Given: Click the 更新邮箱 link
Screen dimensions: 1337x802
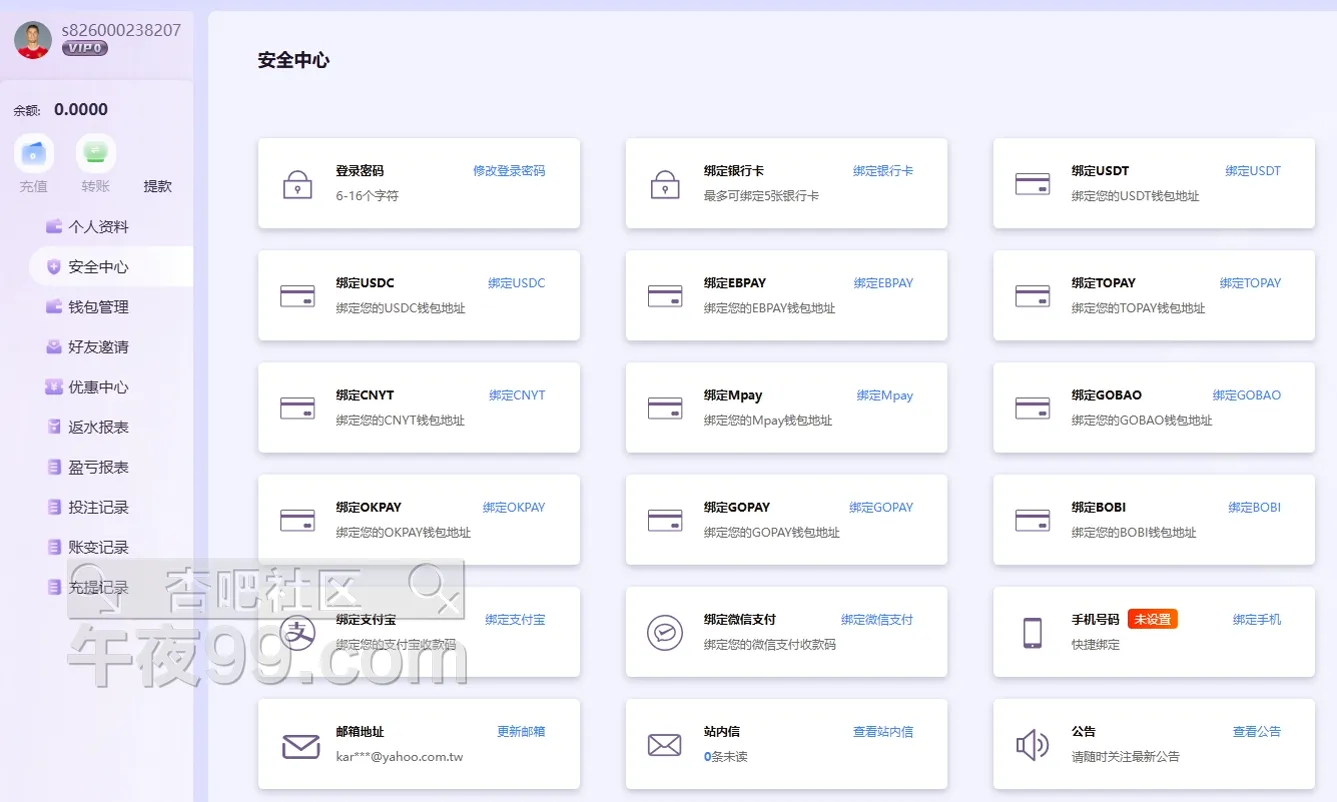Looking at the screenshot, I should [x=521, y=731].
